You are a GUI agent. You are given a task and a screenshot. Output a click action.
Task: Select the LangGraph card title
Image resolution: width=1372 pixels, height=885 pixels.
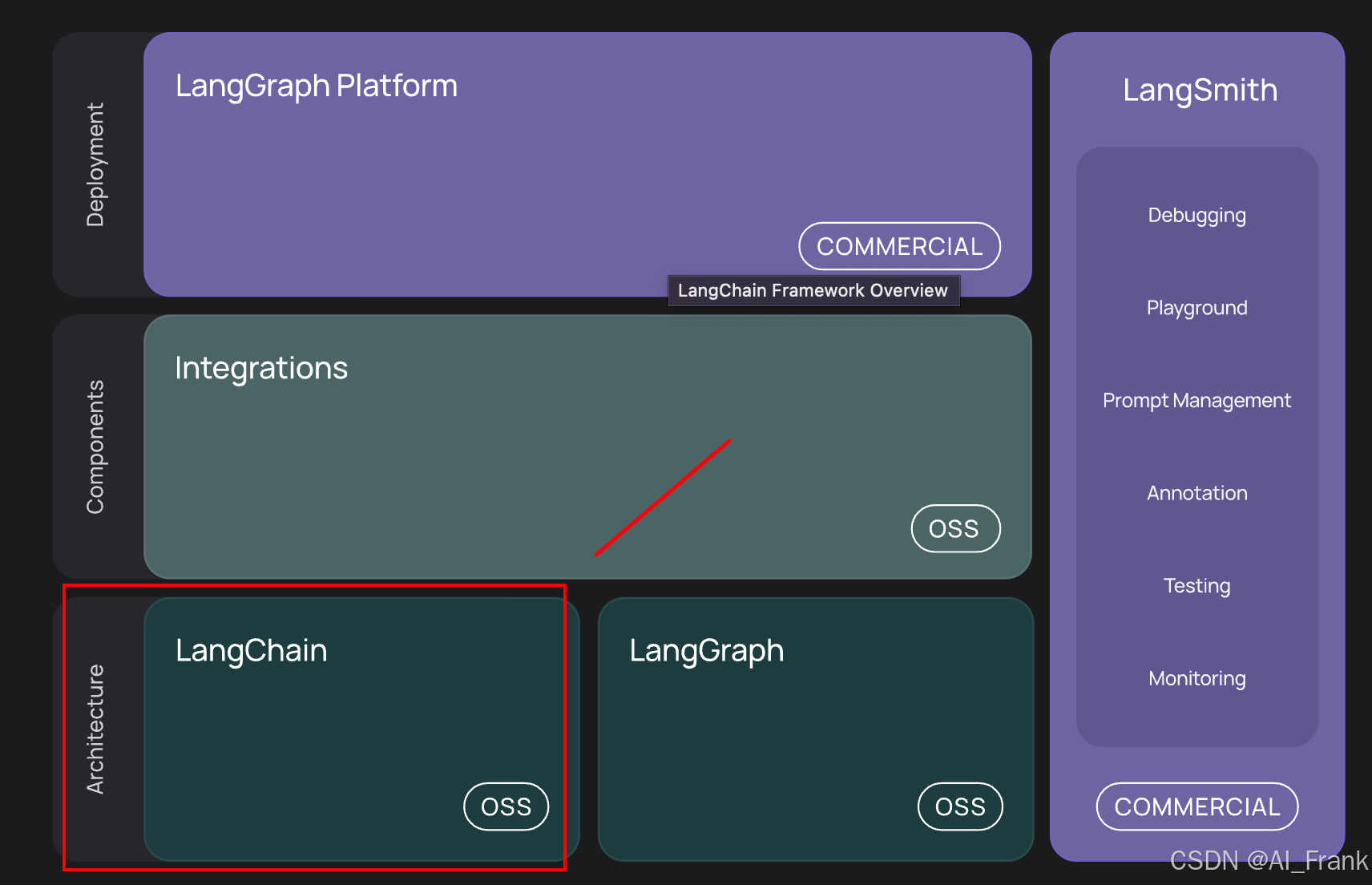(x=706, y=651)
